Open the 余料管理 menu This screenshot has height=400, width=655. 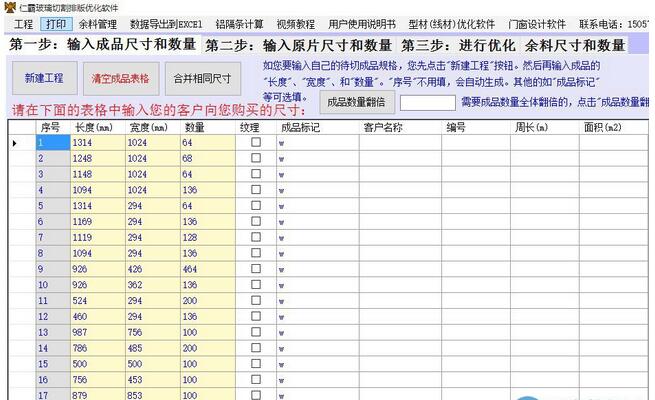coord(98,24)
